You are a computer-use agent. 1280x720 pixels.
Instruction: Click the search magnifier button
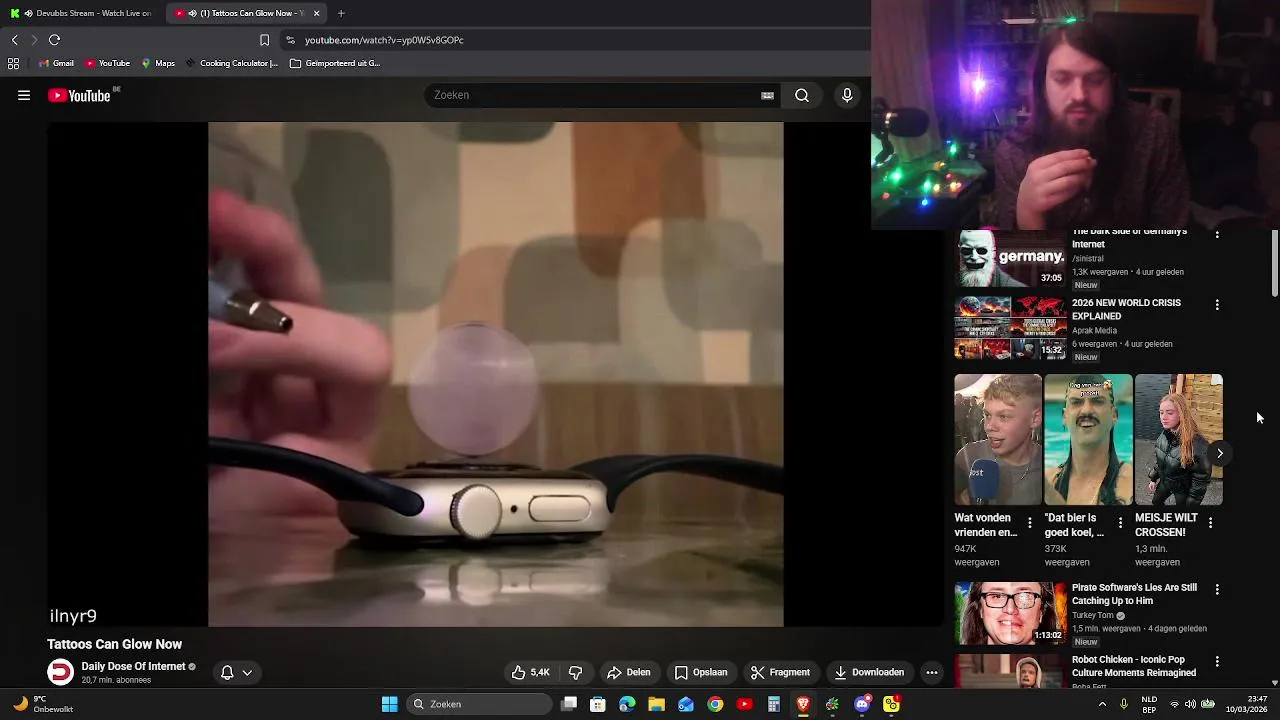click(802, 95)
